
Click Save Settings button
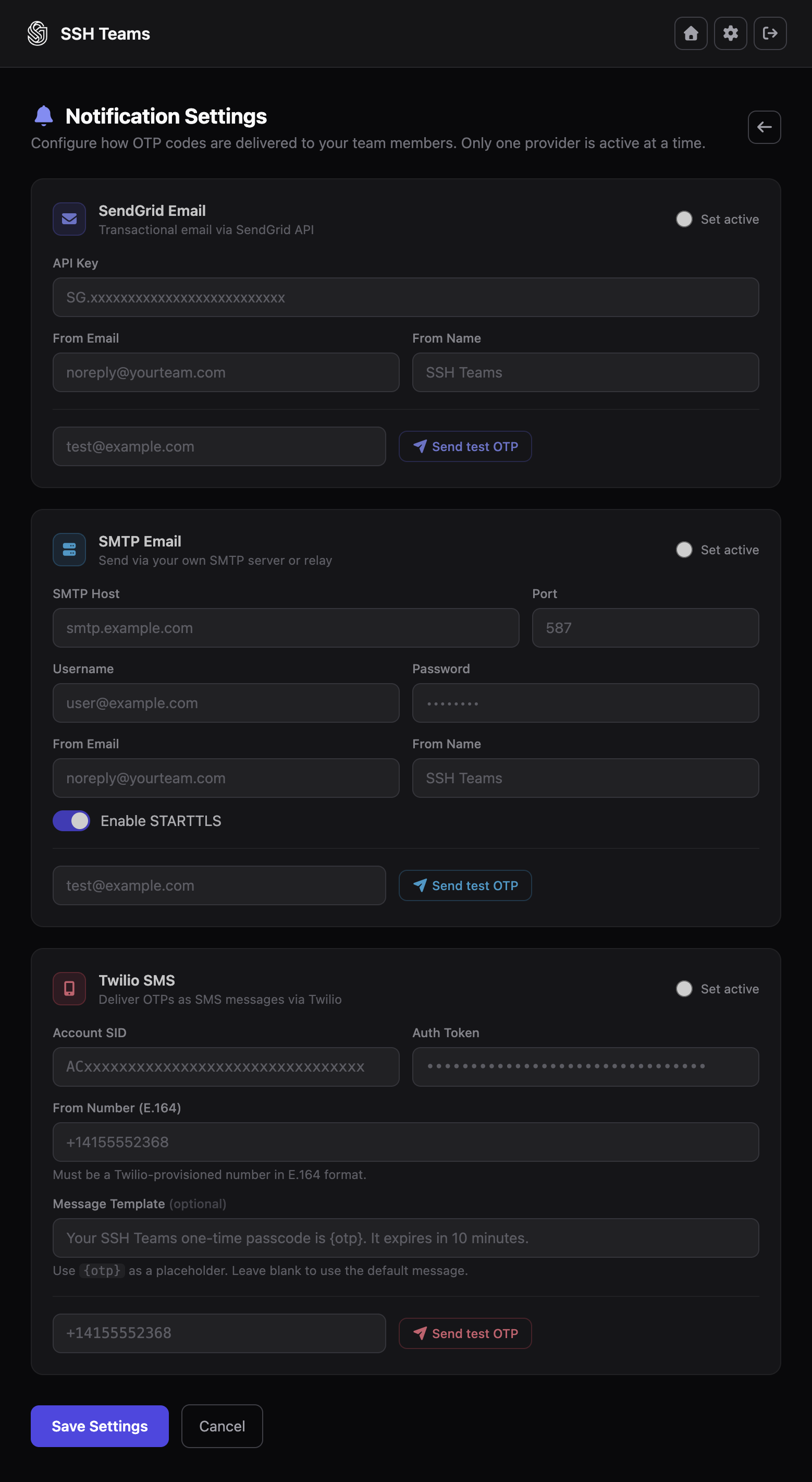[x=100, y=1426]
